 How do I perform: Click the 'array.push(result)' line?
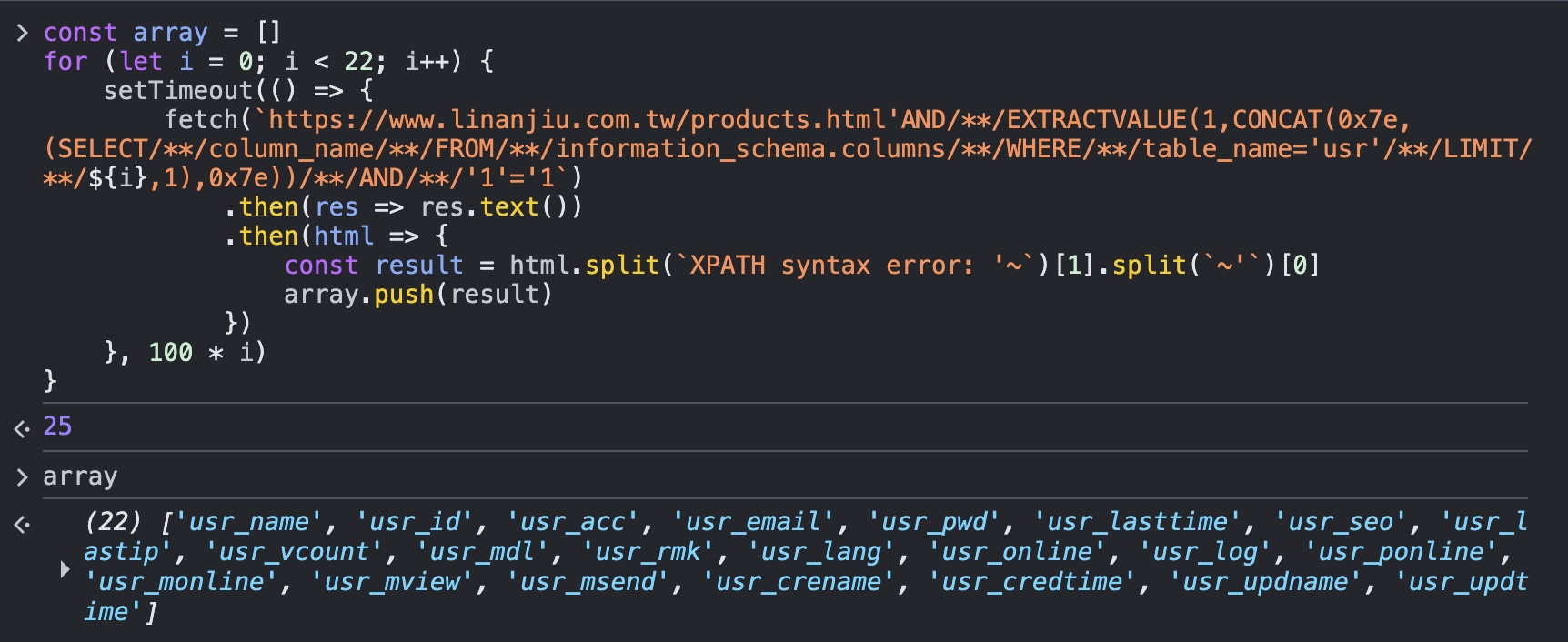pos(418,295)
